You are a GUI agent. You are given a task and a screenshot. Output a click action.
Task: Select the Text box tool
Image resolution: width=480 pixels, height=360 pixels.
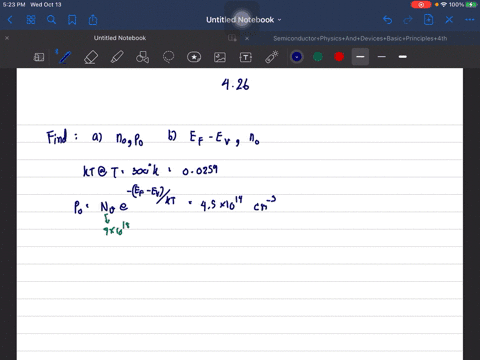(x=246, y=57)
